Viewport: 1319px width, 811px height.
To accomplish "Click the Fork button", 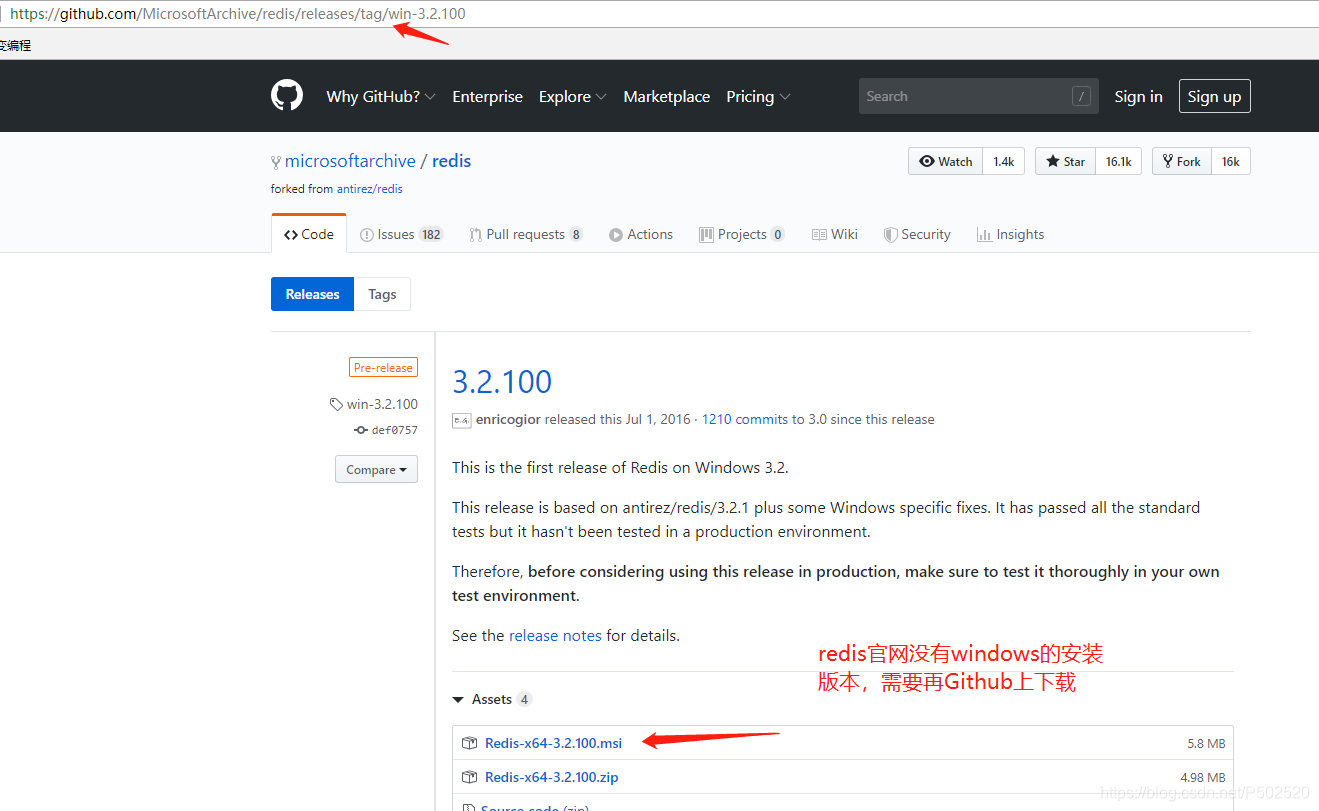I will point(1182,161).
